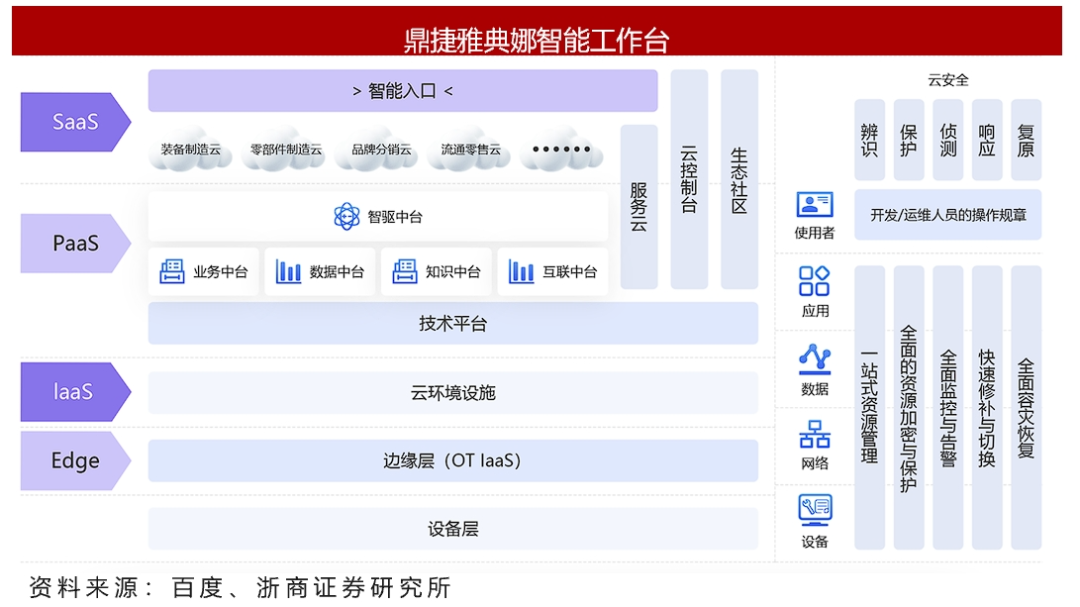Select the 一站式资源管理 column
The width and height of the screenshot is (1080, 607).
point(870,407)
